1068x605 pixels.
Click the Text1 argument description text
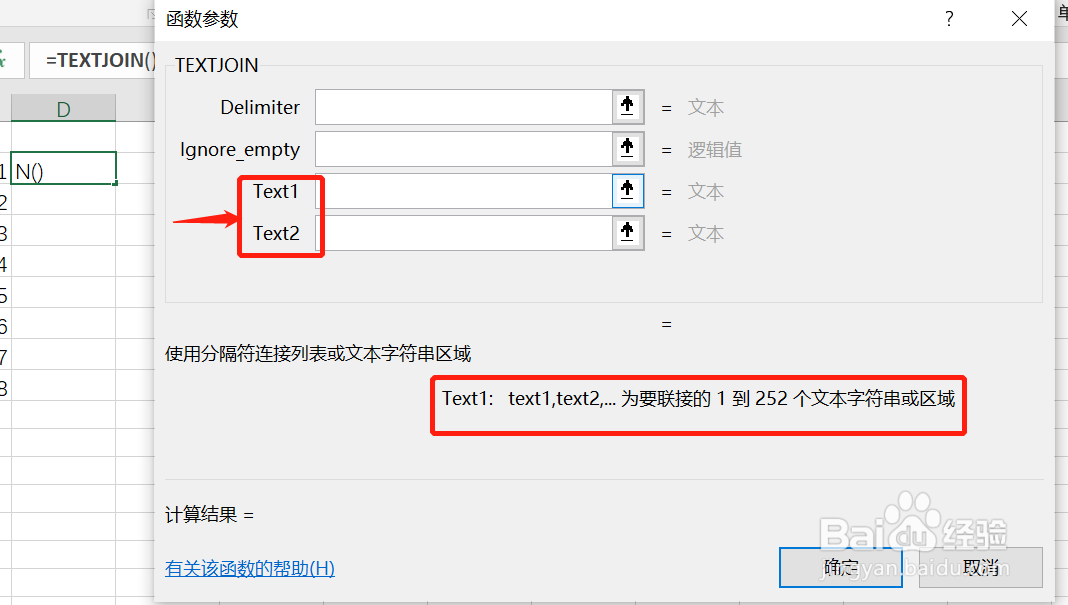coord(698,399)
